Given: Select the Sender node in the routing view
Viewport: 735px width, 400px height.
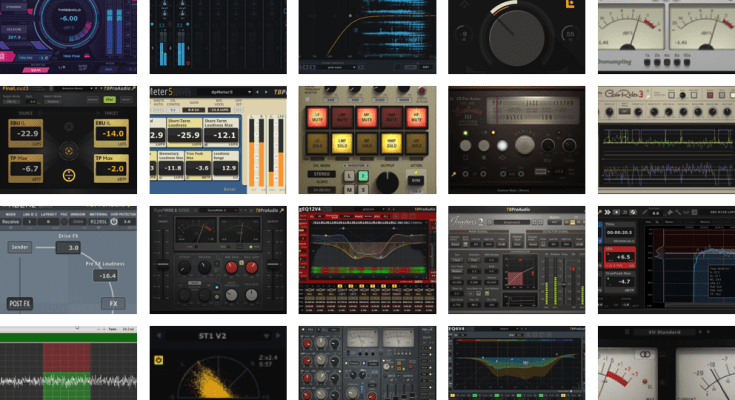Looking at the screenshot, I should coord(19,246).
